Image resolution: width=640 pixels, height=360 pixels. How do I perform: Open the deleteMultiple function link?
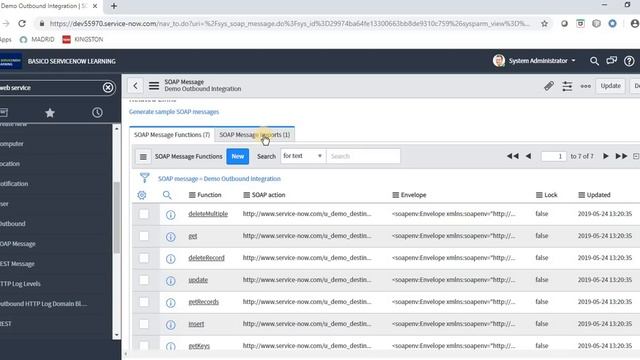point(208,214)
